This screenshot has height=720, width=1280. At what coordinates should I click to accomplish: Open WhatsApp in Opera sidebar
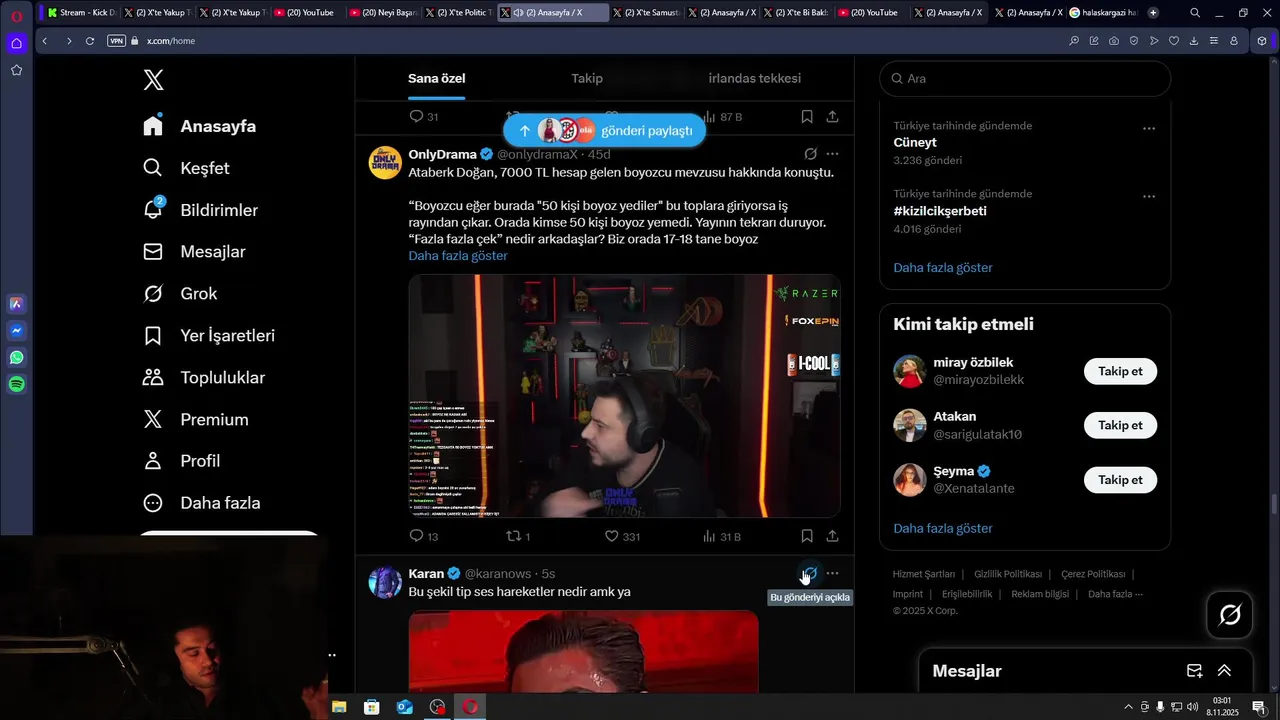pos(17,357)
